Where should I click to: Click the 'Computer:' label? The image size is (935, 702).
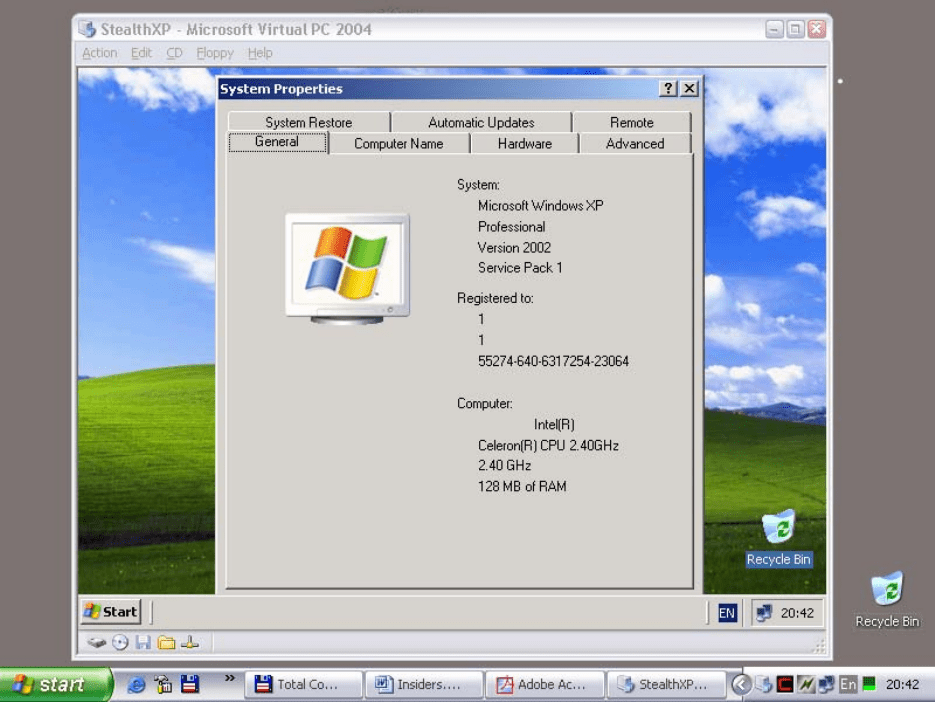pos(485,404)
